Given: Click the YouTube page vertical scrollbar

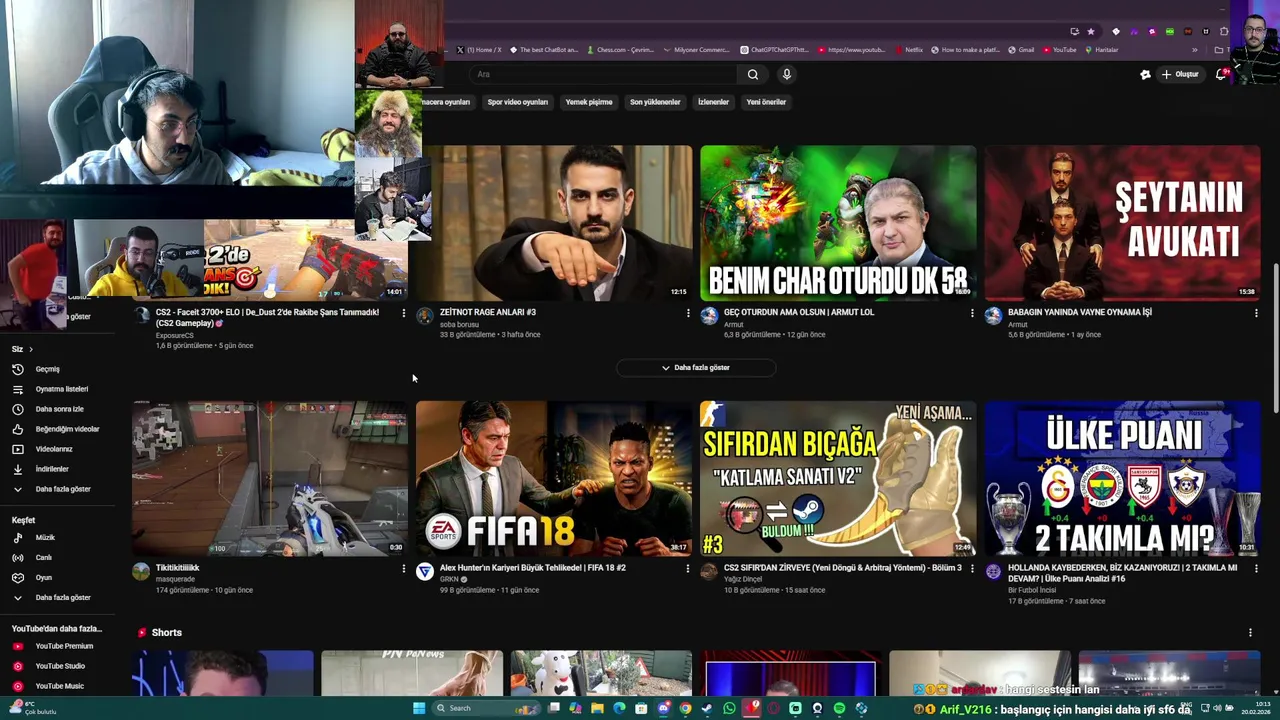Looking at the screenshot, I should click(x=1275, y=340).
